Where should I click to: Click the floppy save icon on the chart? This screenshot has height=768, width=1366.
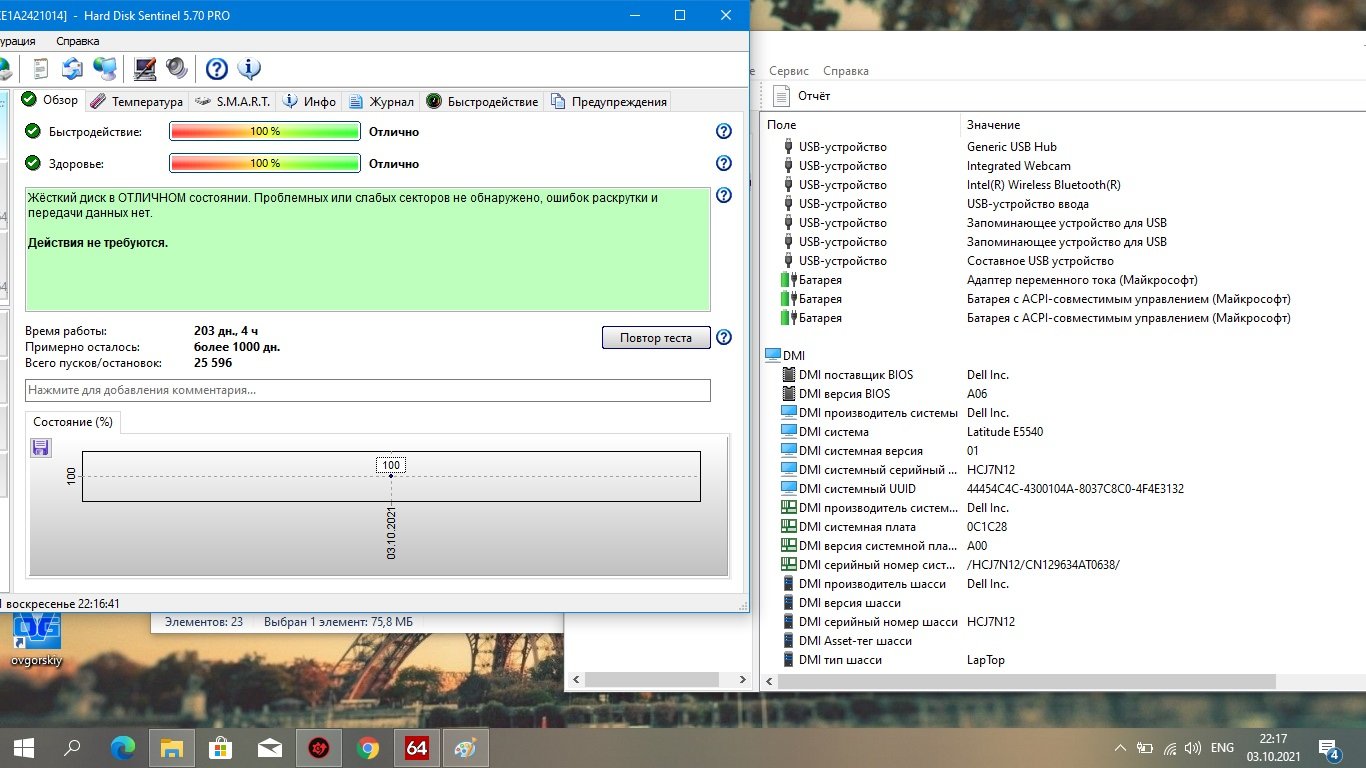tap(41, 447)
